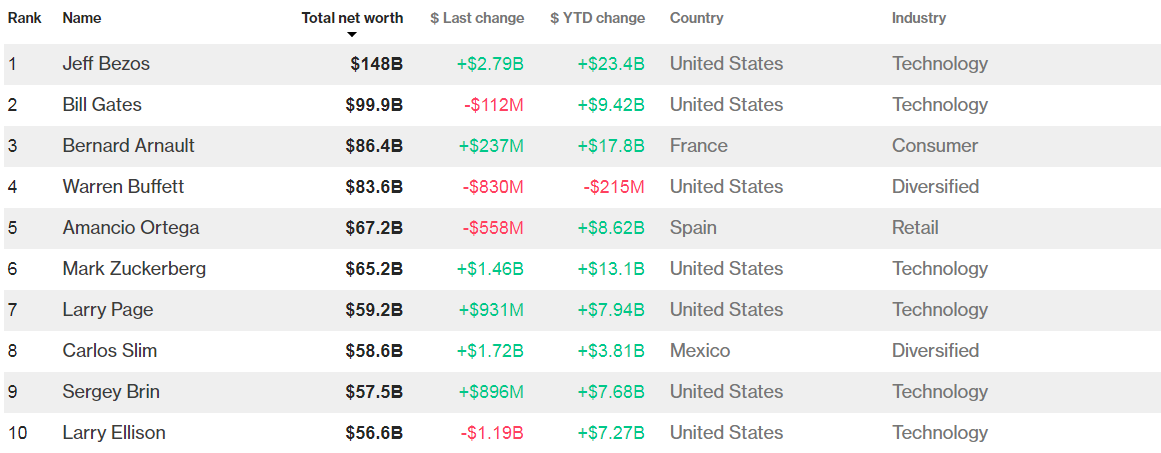The height and width of the screenshot is (453, 1161).
Task: Click Jeff Bezos $148B net worth value
Action: (x=377, y=64)
